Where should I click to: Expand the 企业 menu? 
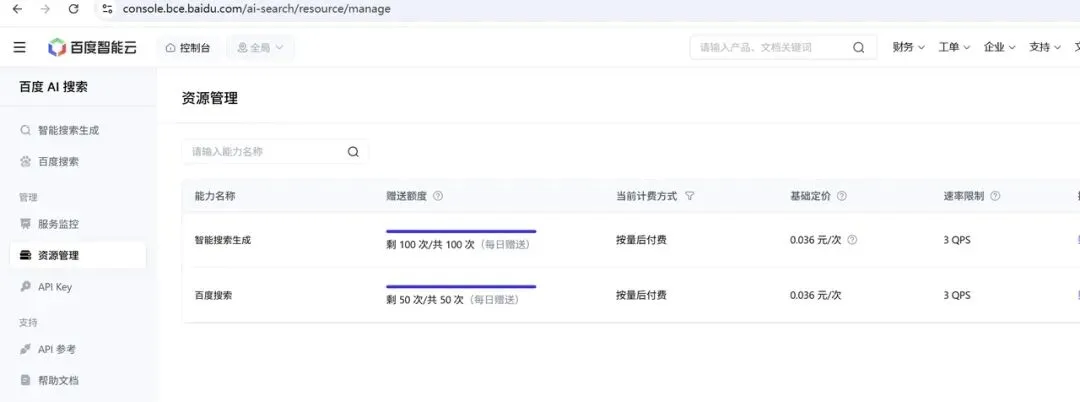click(999, 47)
